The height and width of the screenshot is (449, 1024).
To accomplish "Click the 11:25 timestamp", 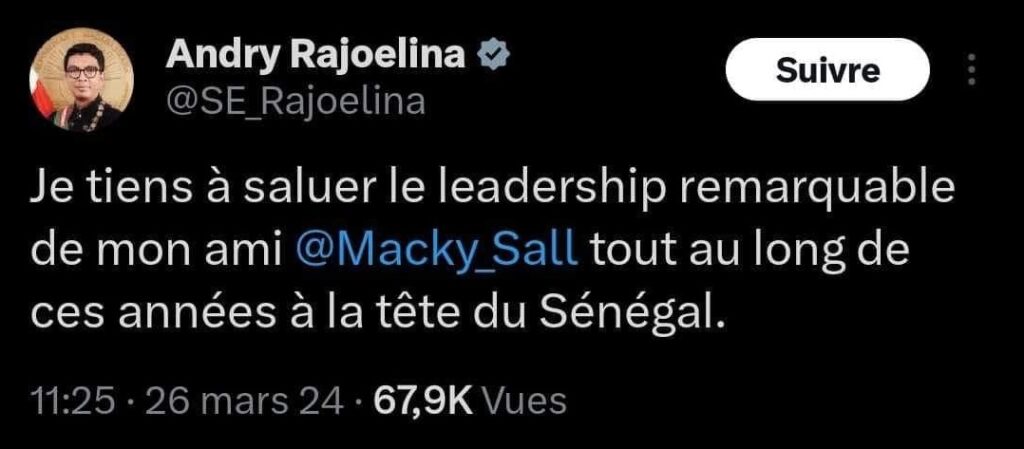I will 74,401.
